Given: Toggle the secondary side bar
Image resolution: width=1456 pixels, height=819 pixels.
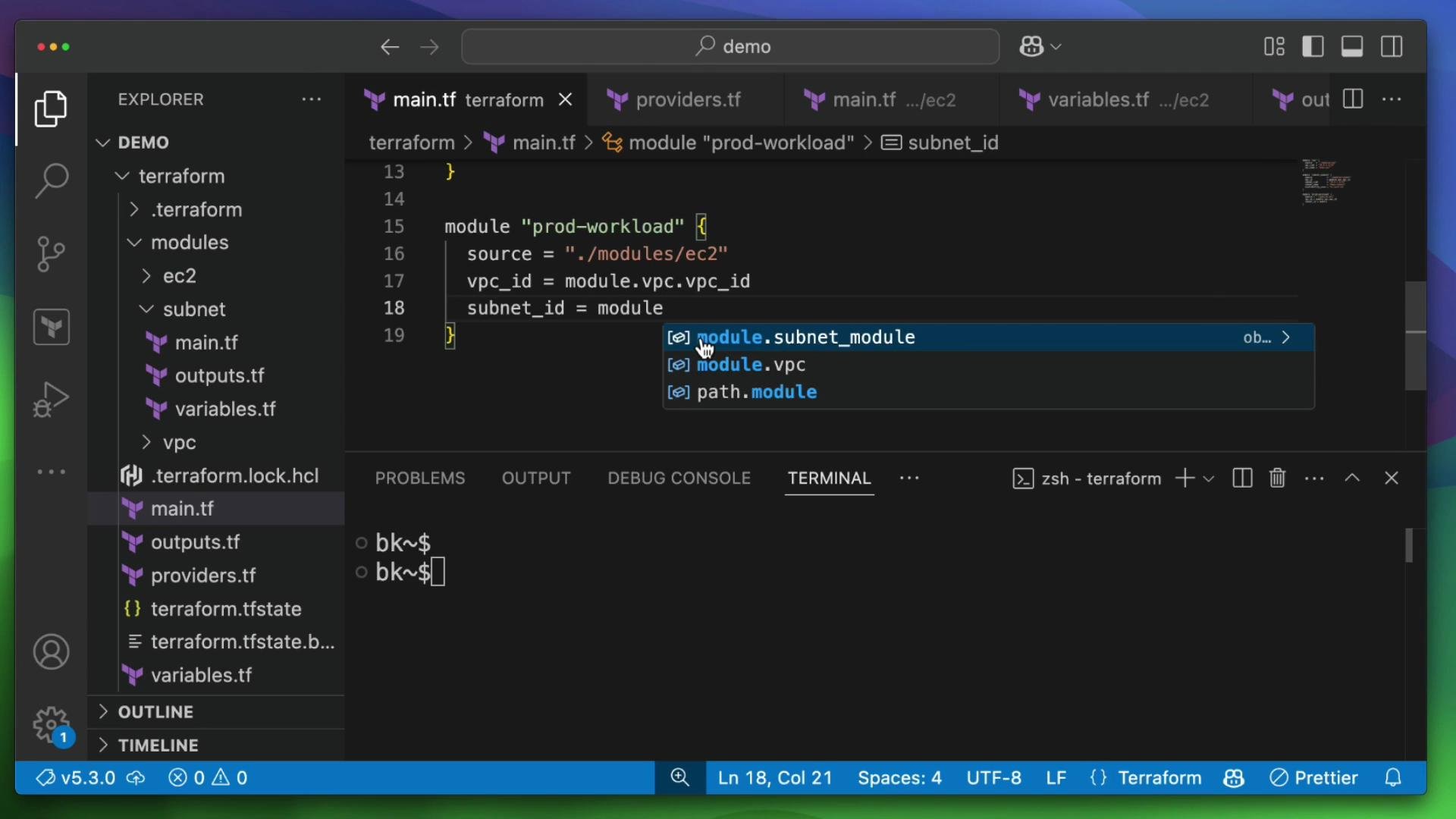Looking at the screenshot, I should (x=1392, y=47).
